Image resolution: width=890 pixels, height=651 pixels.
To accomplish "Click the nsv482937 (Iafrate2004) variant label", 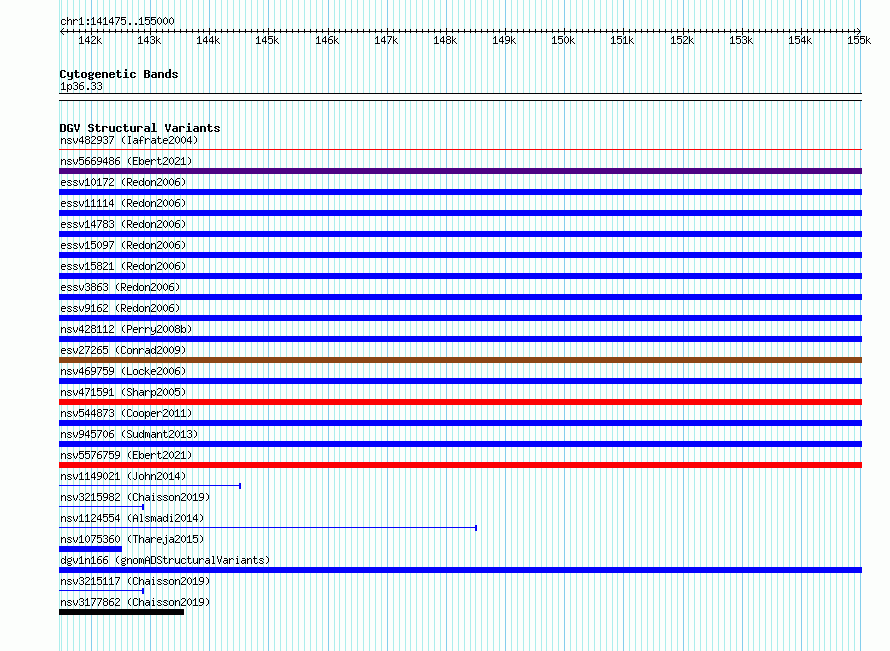I will pyautogui.click(x=129, y=140).
